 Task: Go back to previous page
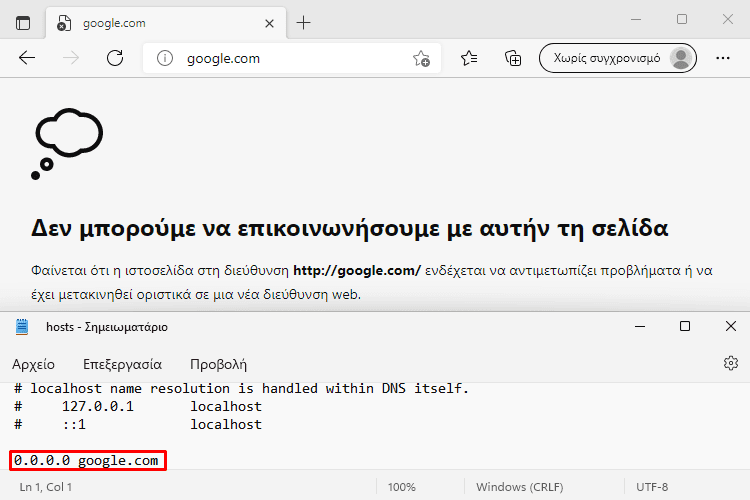27,58
